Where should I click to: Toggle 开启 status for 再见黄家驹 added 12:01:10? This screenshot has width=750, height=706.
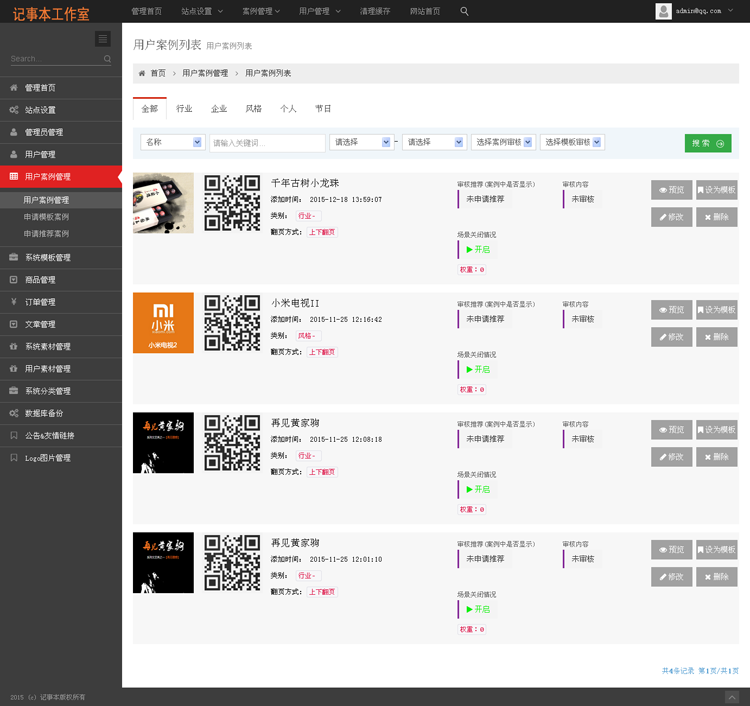click(x=478, y=609)
